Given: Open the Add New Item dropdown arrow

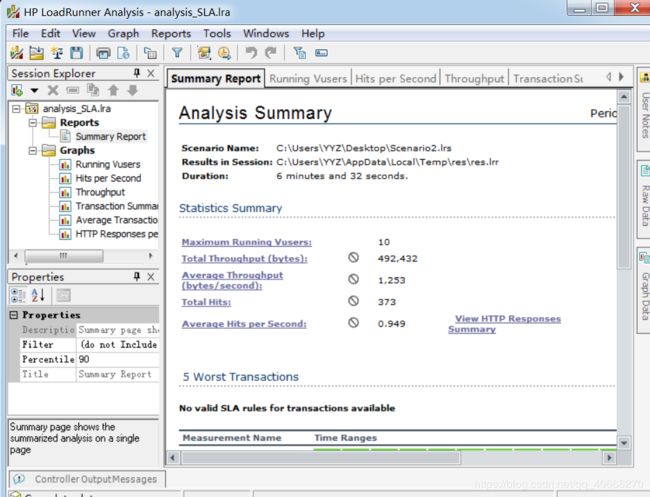Looking at the screenshot, I should pos(34,90).
